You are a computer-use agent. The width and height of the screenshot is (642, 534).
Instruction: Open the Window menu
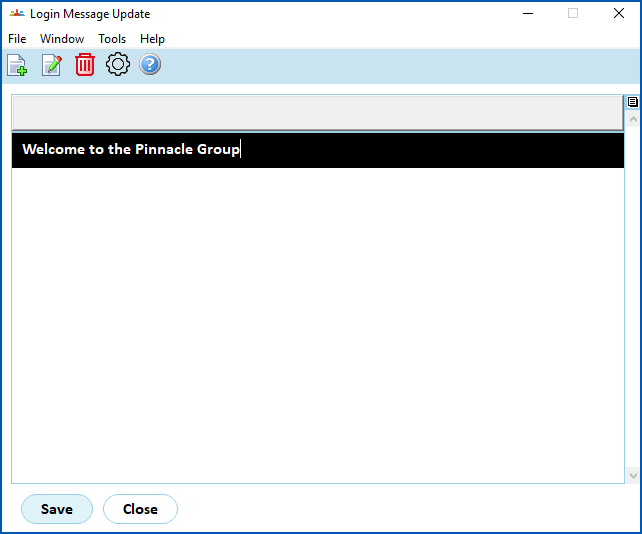(x=62, y=39)
